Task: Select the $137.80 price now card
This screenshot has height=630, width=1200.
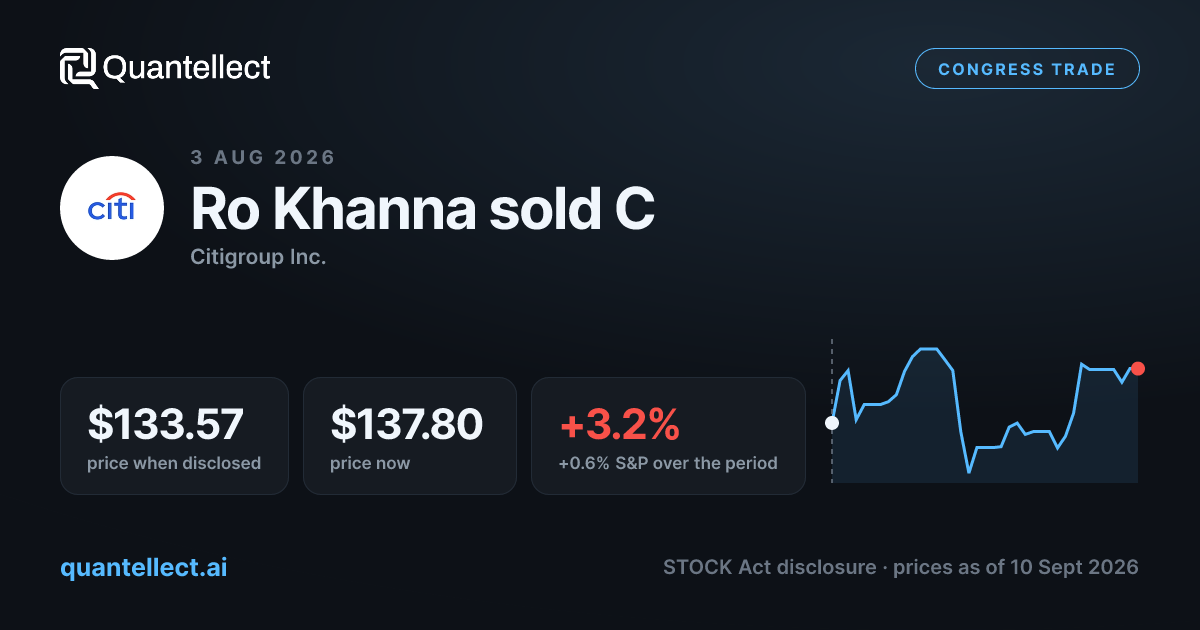Action: (410, 436)
